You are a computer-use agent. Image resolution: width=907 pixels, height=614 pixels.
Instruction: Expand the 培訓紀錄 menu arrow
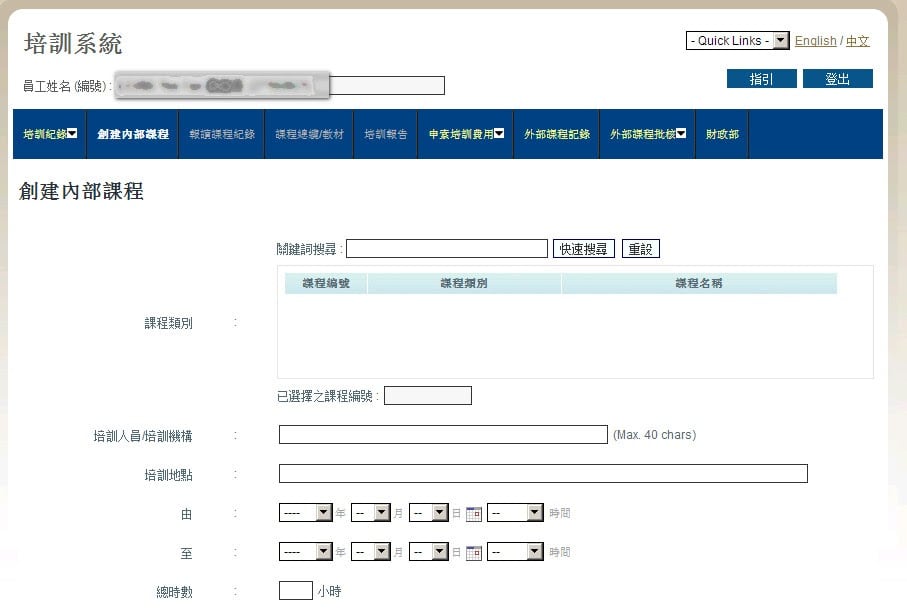point(72,134)
